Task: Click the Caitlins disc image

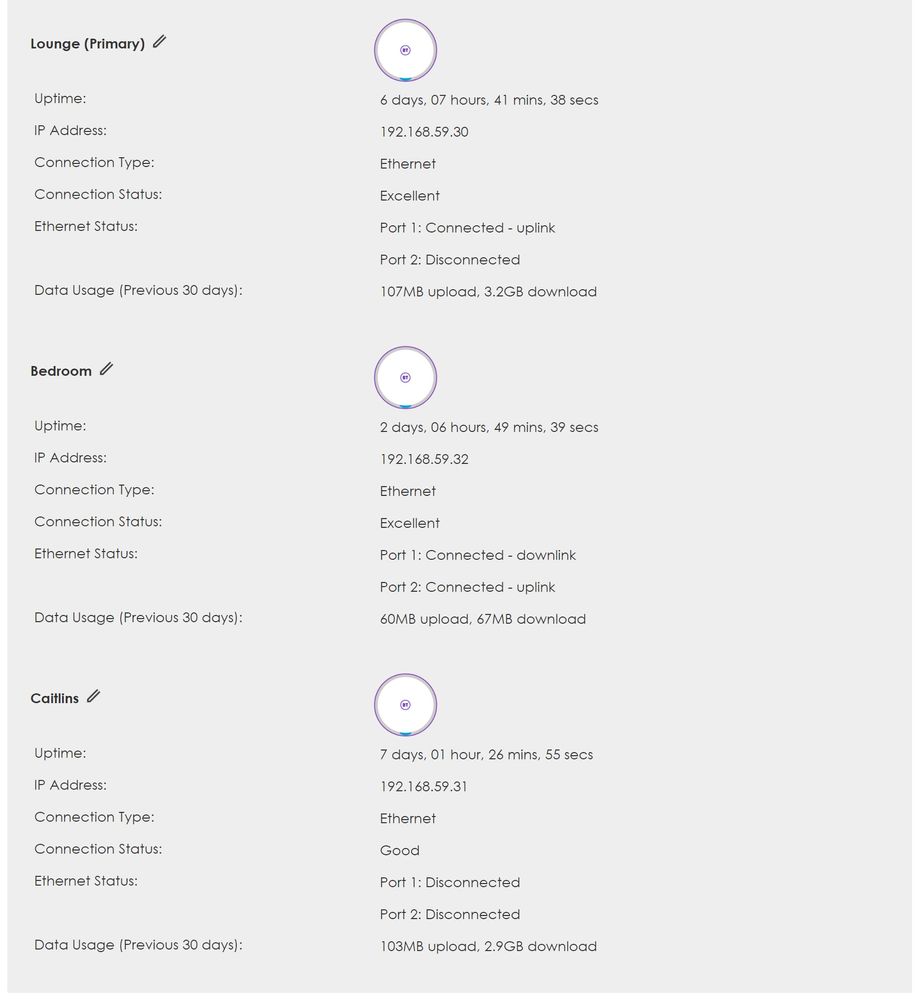Action: pos(405,704)
